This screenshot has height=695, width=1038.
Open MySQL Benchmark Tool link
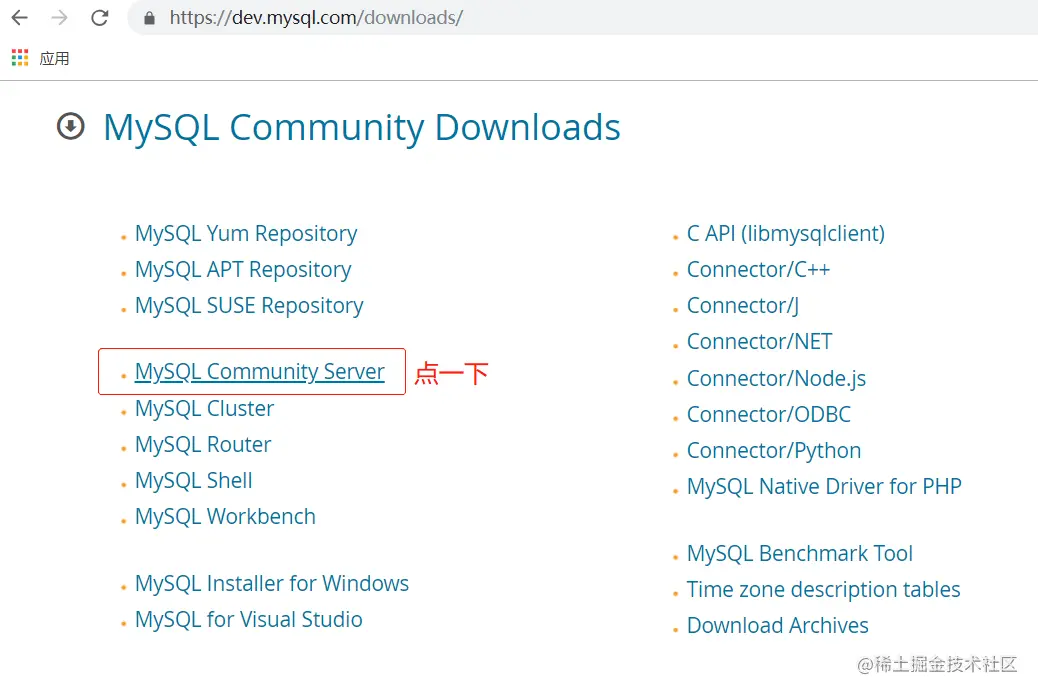[800, 553]
